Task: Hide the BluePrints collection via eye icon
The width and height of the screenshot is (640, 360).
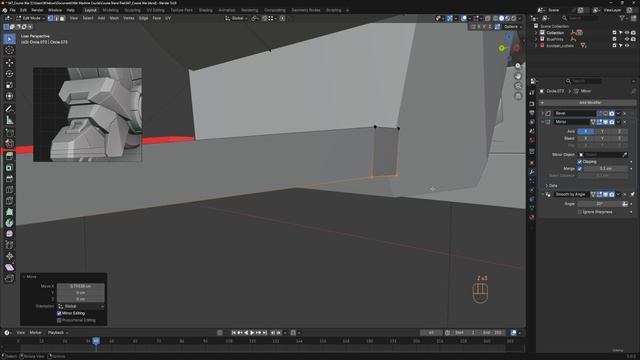Action: [x=627, y=39]
